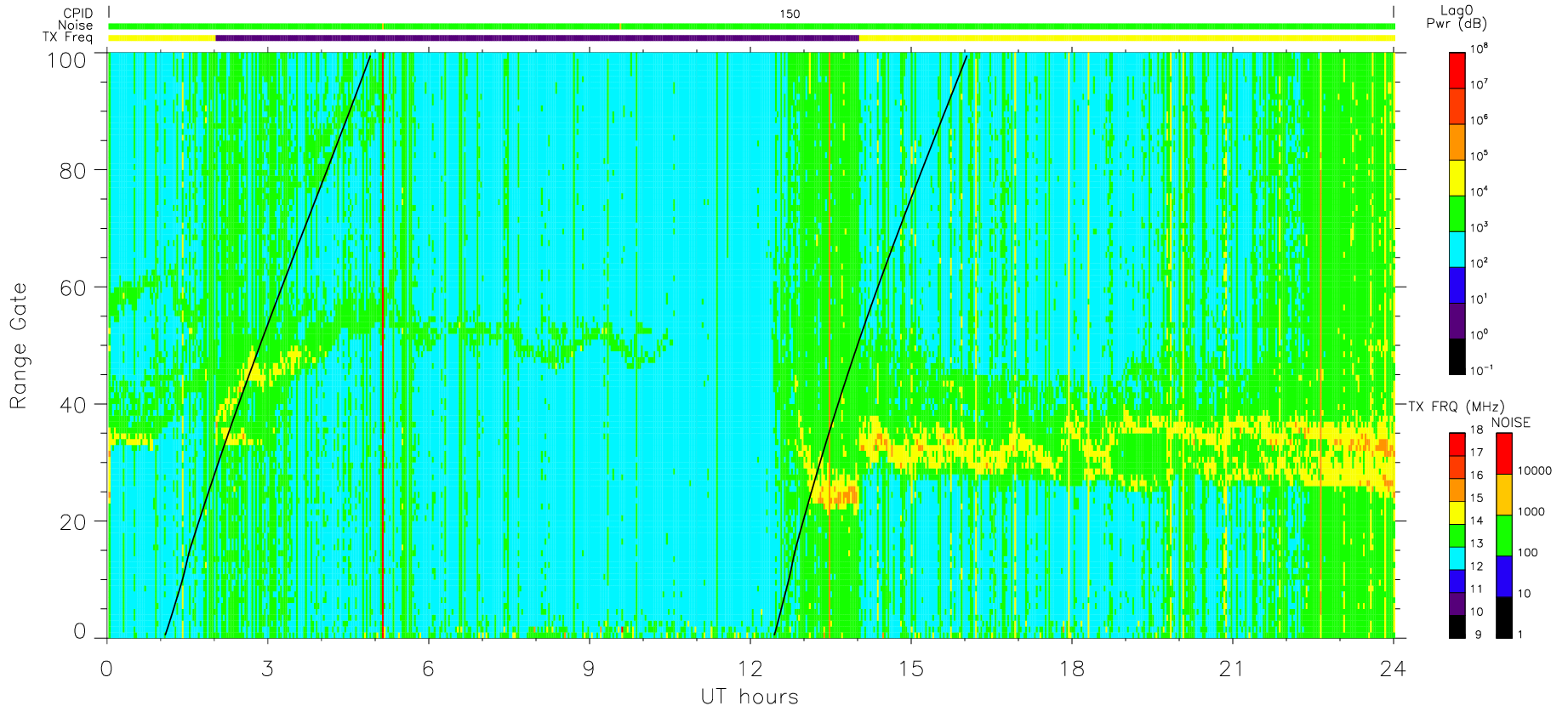Click the y-axis tick label '20'
The image size is (1568, 723).
[x=74, y=522]
